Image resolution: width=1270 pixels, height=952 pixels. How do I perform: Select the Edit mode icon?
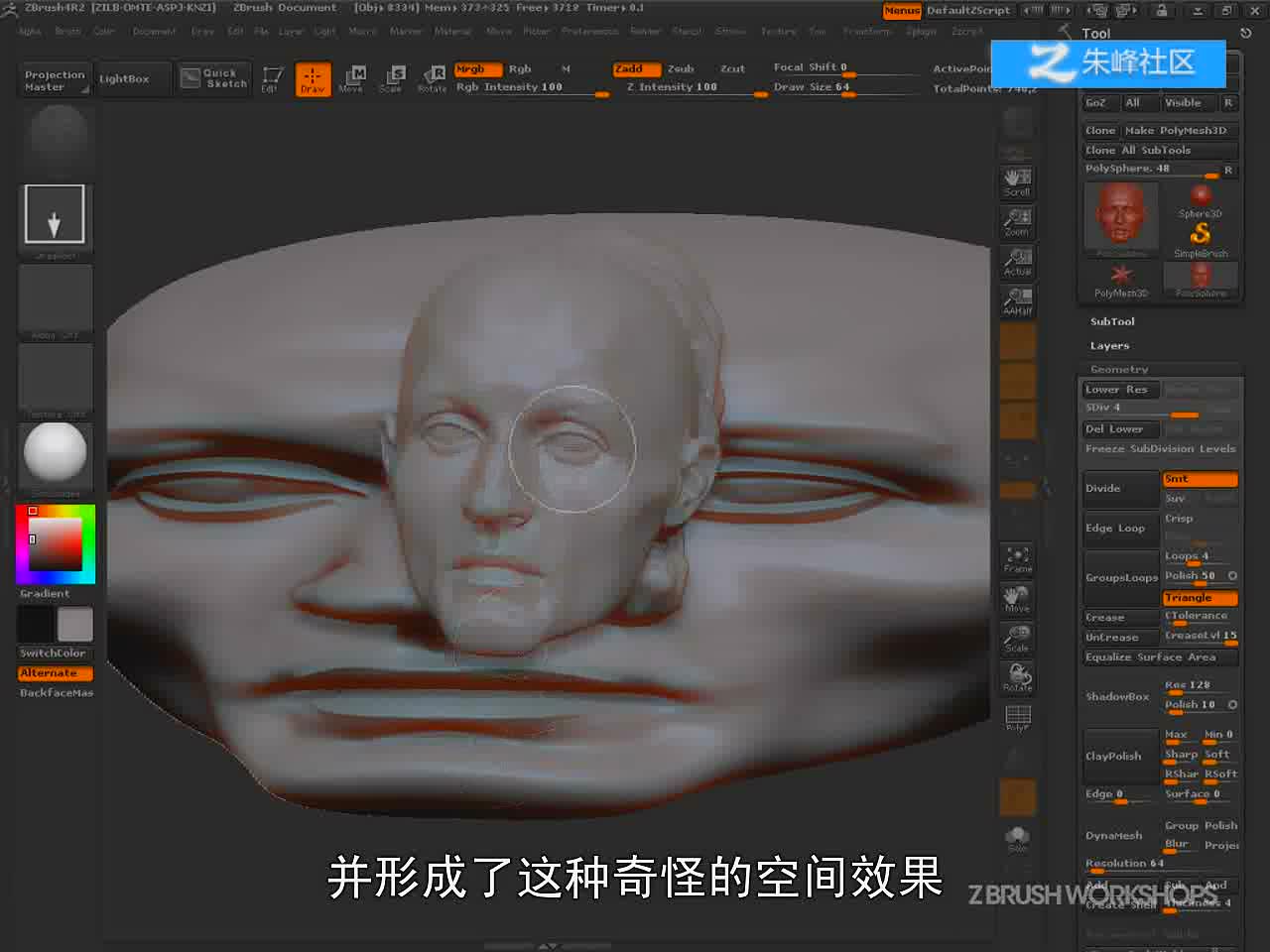pos(270,78)
